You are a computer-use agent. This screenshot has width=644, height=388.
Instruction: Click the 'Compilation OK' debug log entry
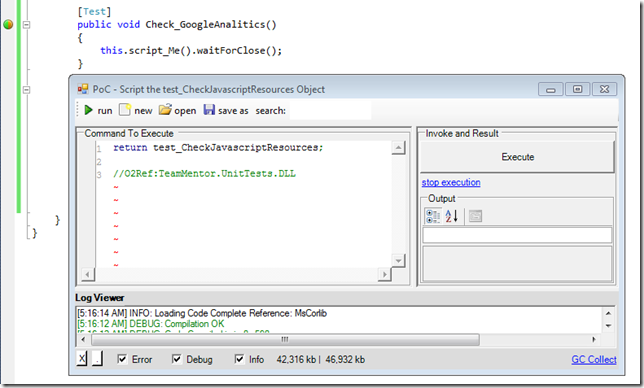pyautogui.click(x=151, y=324)
